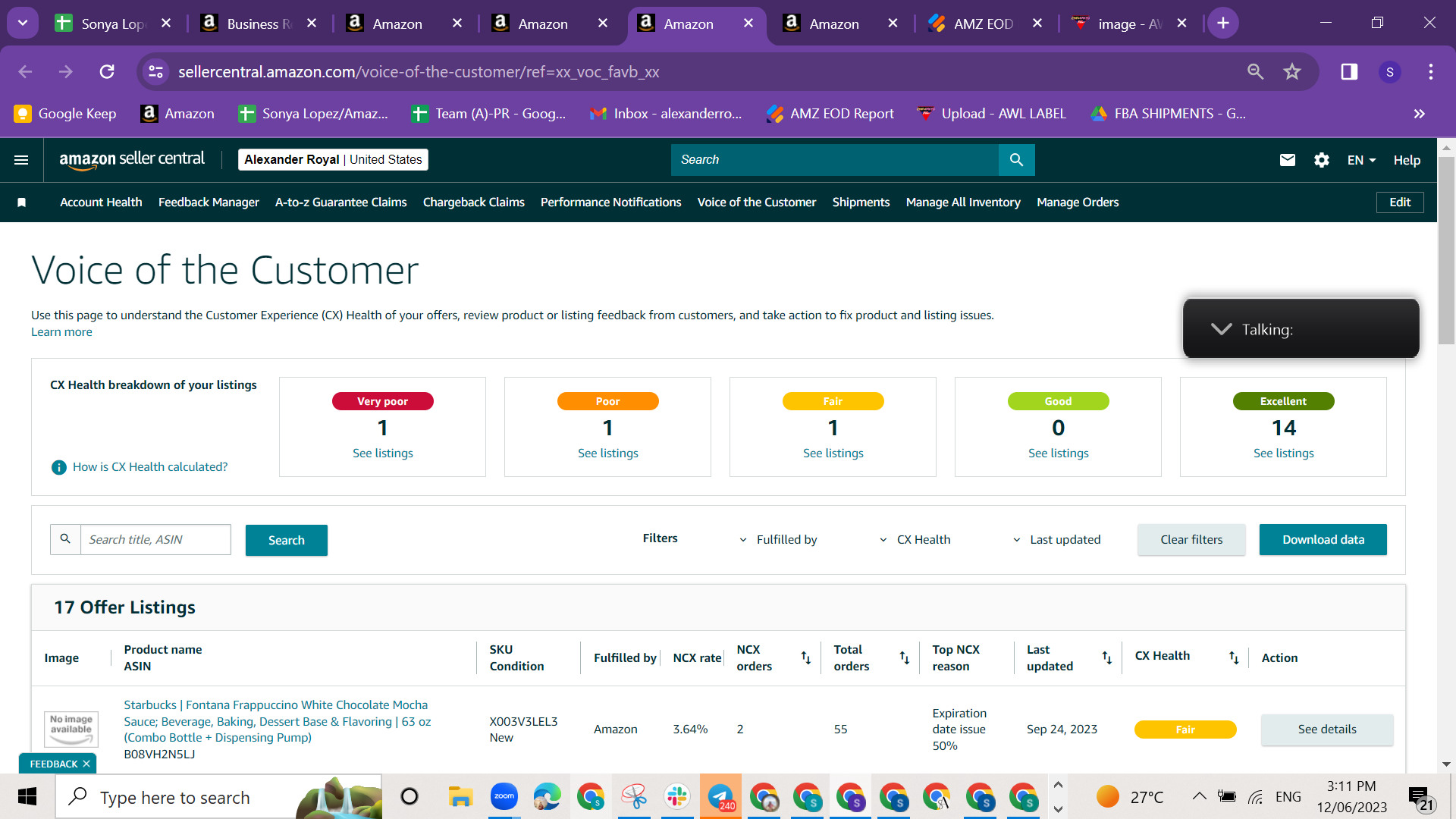This screenshot has height=819, width=1456.
Task: Open Chargeback Claims menu item
Action: coord(474,202)
